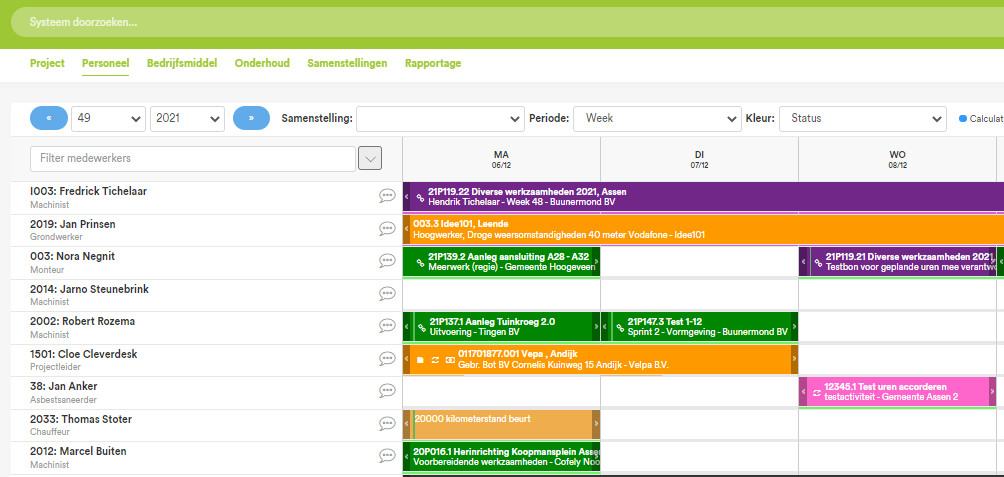Select employee 2012: Marcel Buiten
This screenshot has height=477, width=1004.
point(78,451)
